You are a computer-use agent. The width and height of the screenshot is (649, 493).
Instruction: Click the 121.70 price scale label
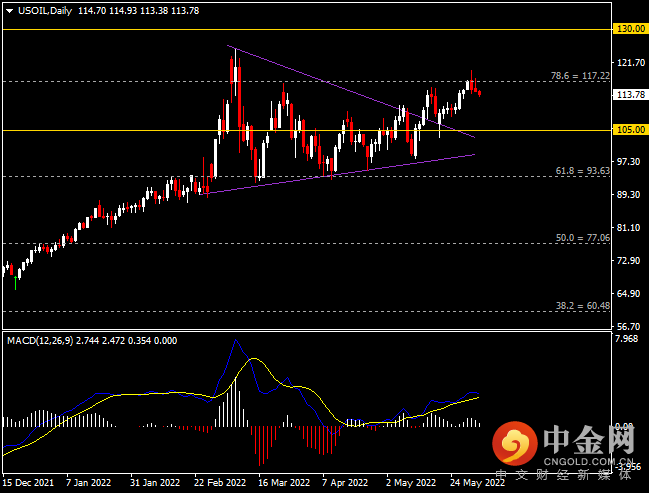[x=631, y=63]
